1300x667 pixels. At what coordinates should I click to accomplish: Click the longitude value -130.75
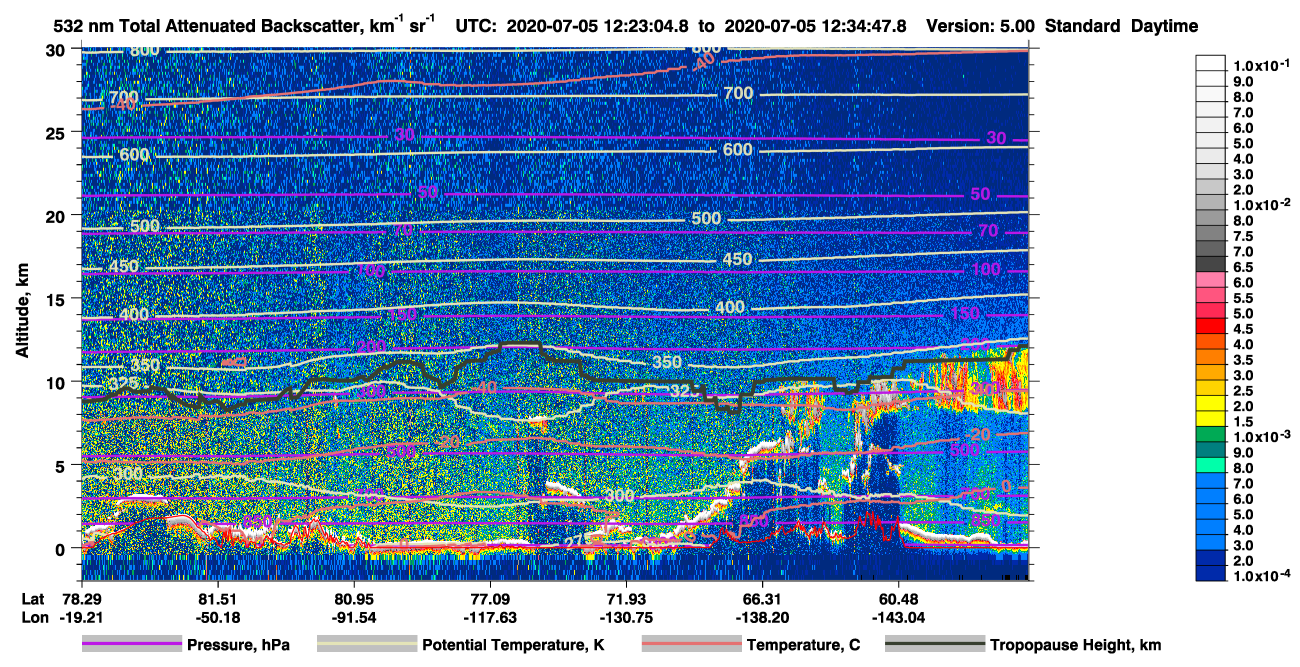626,617
